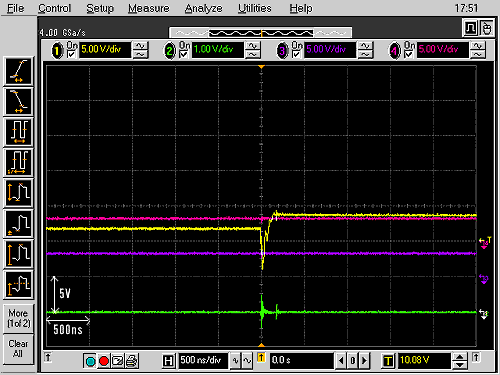Open horizontal setup with the H button
500x375 pixels.
169,361
